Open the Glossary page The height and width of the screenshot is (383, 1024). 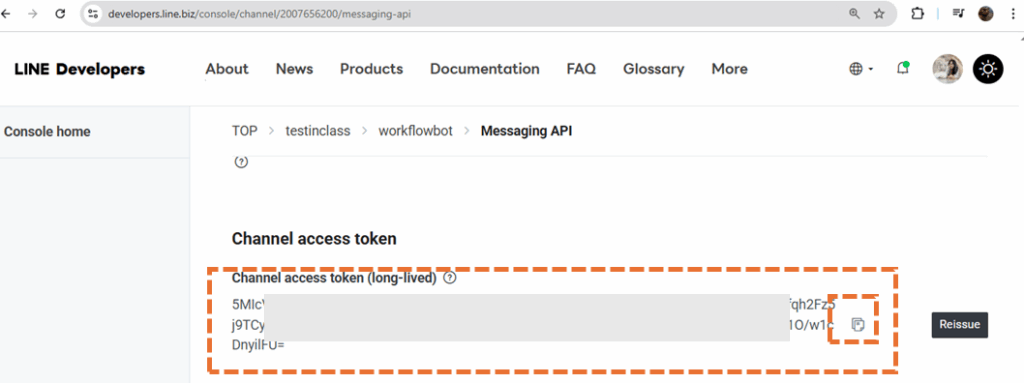(654, 69)
